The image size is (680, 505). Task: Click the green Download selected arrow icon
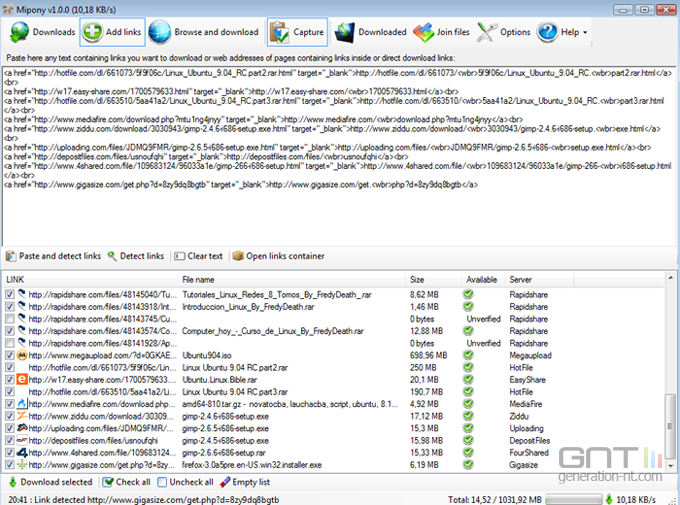click(13, 482)
